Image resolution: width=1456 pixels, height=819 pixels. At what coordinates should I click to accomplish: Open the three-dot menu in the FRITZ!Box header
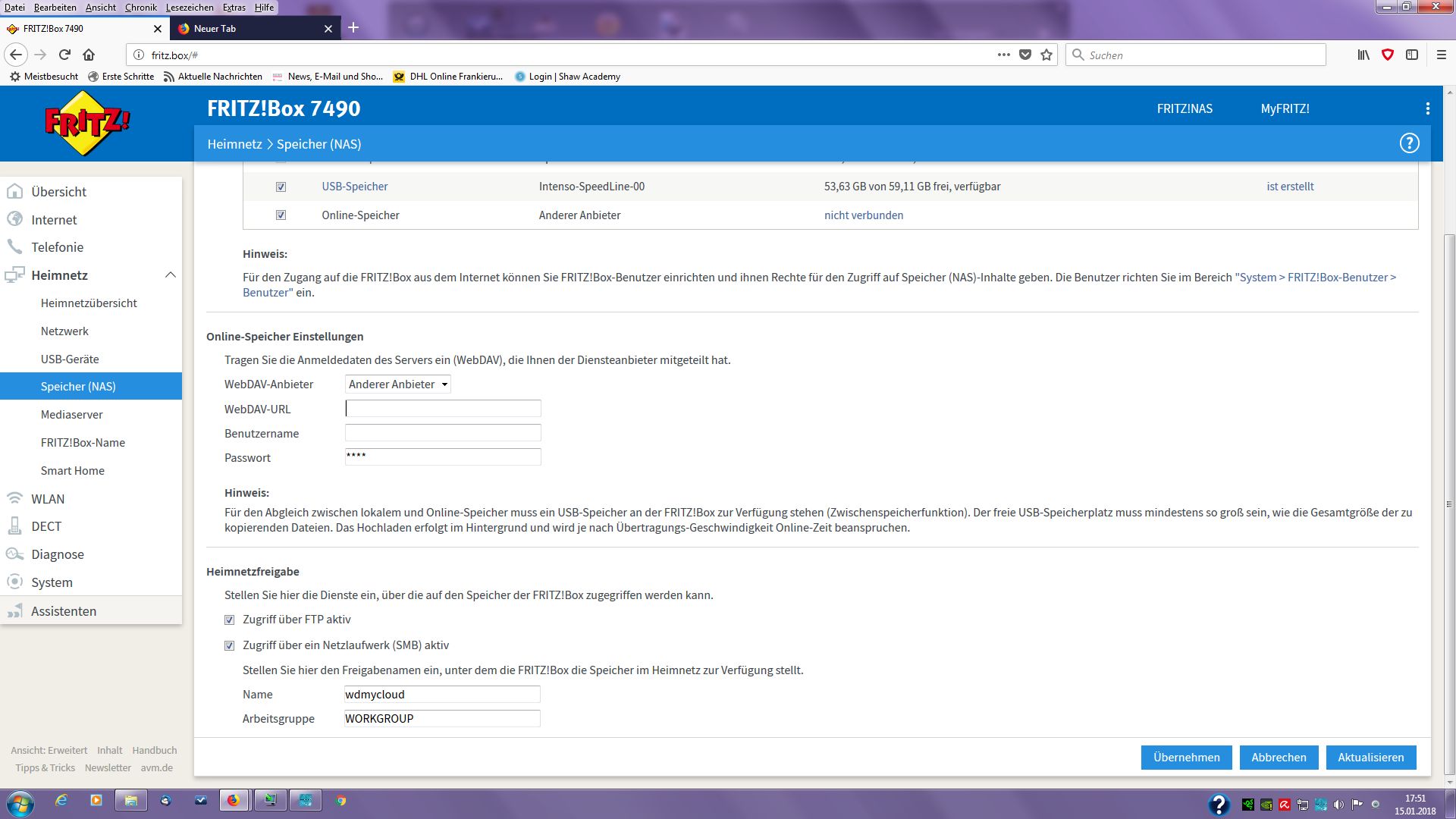[x=1427, y=108]
